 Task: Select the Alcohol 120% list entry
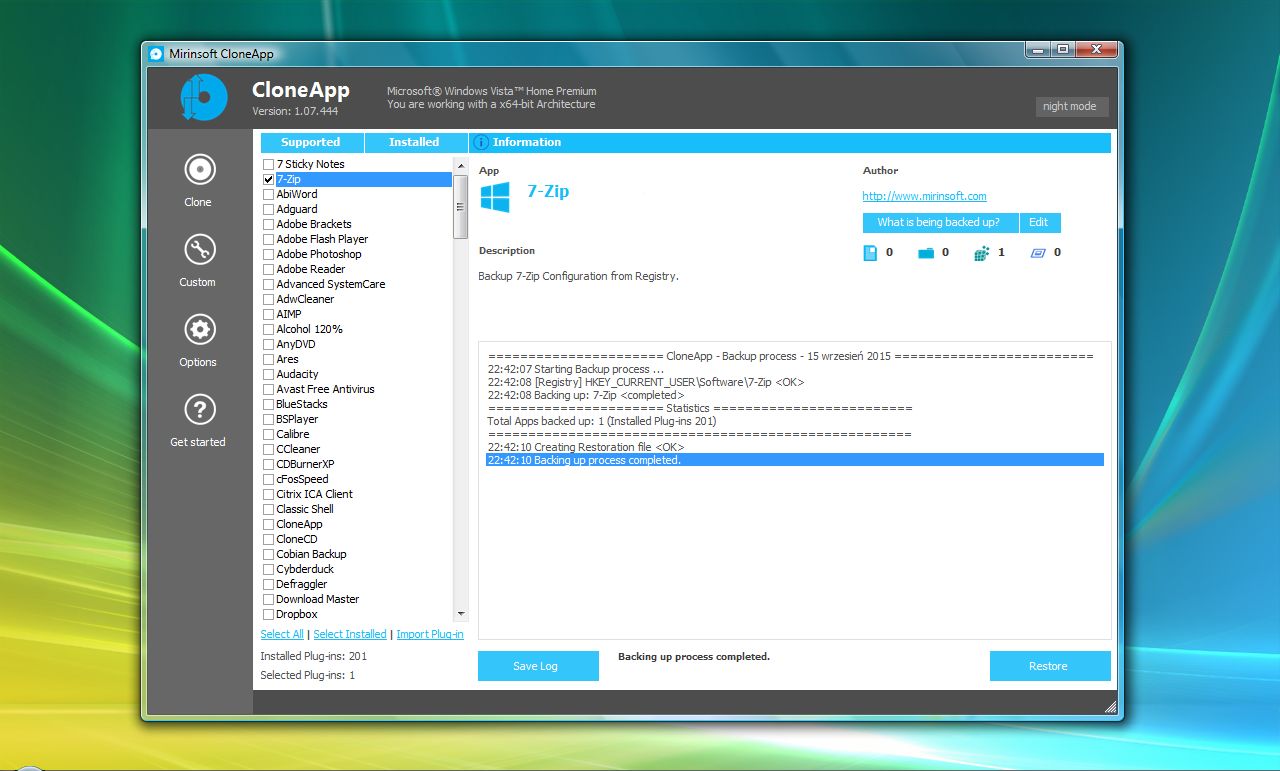309,330
